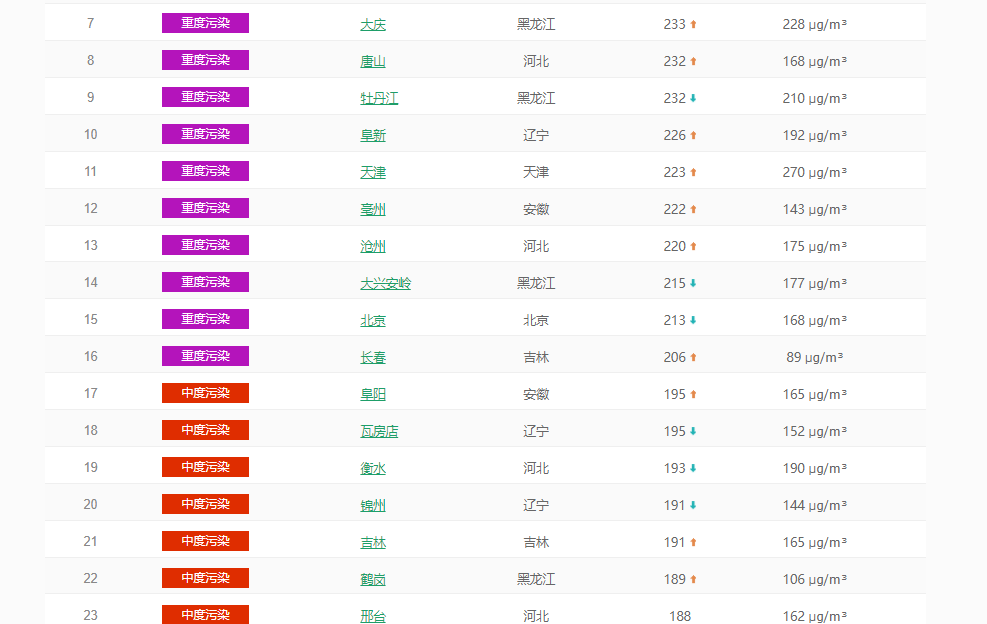
Task: Click rank number 8
Action: tap(91, 60)
